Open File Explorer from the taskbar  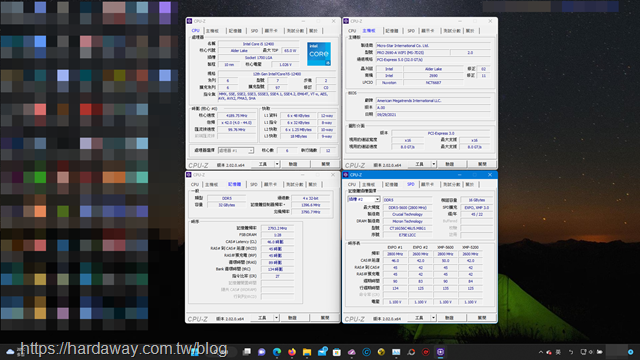click(x=307, y=352)
